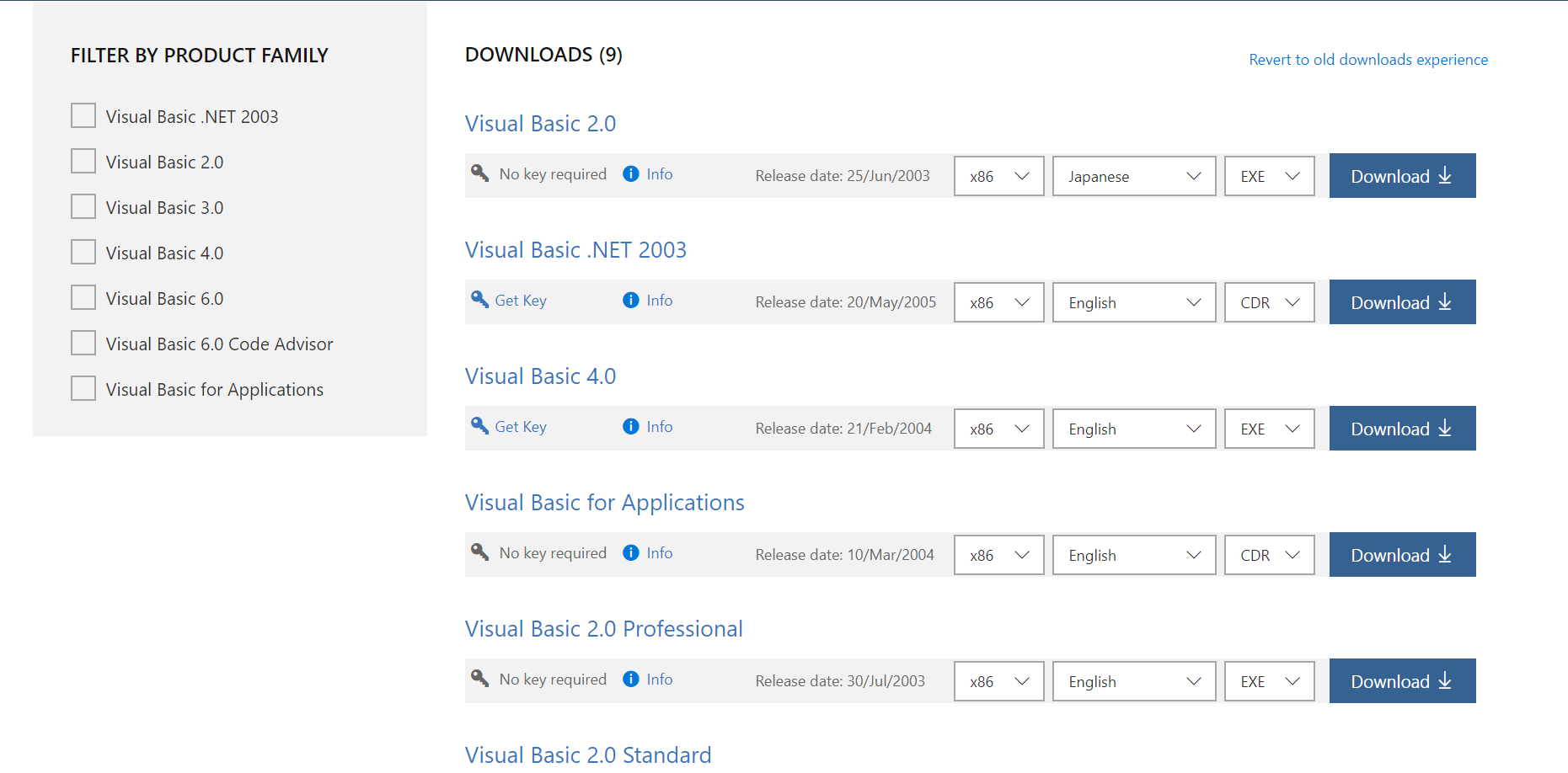Click the blue key icon for Visual Basic 4.0
Image resolution: width=1568 pixels, height=773 pixels.
point(480,426)
